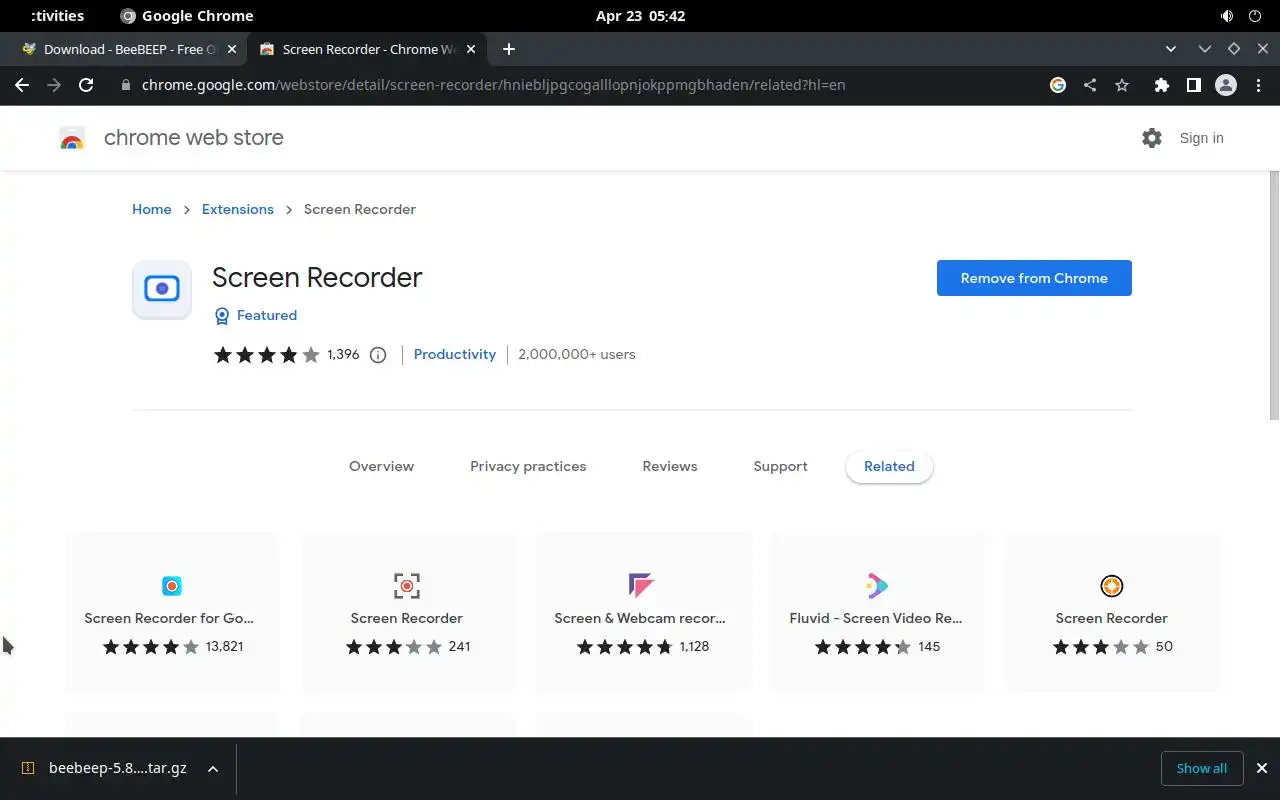Open the Activities overview
Screen dimensions: 1280x800
57,16
